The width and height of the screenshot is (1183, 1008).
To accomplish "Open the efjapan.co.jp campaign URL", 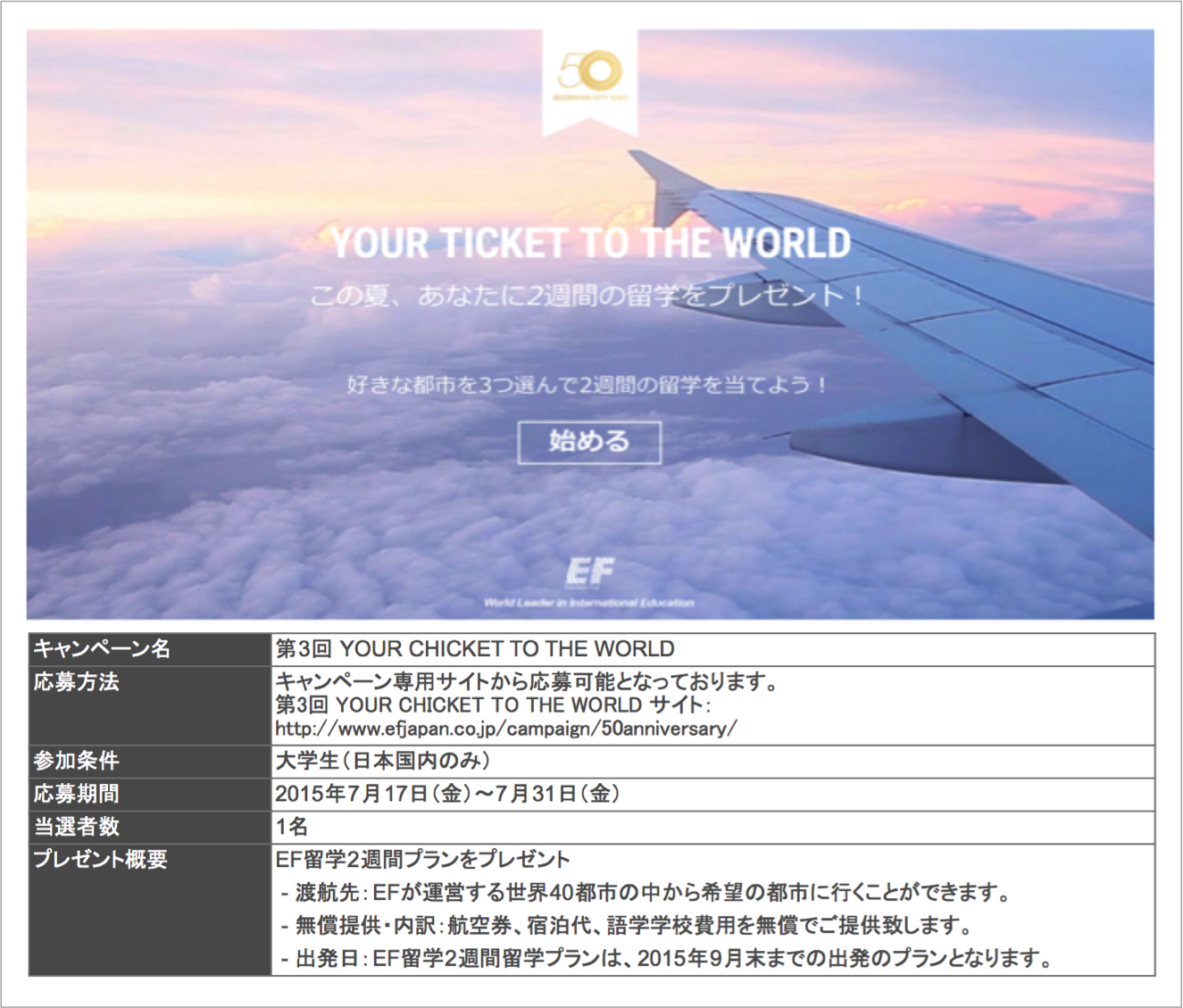I will tap(505, 729).
